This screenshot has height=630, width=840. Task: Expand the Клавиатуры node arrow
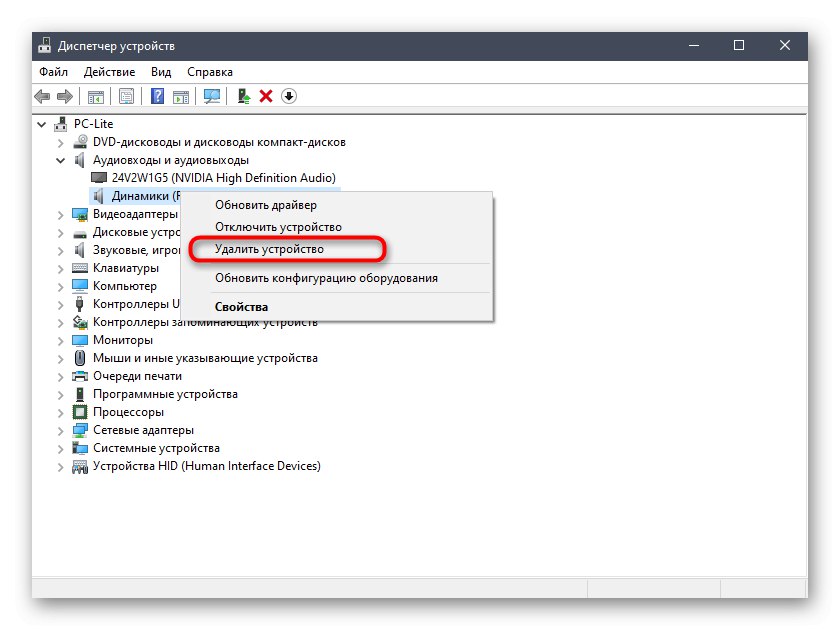[61, 268]
